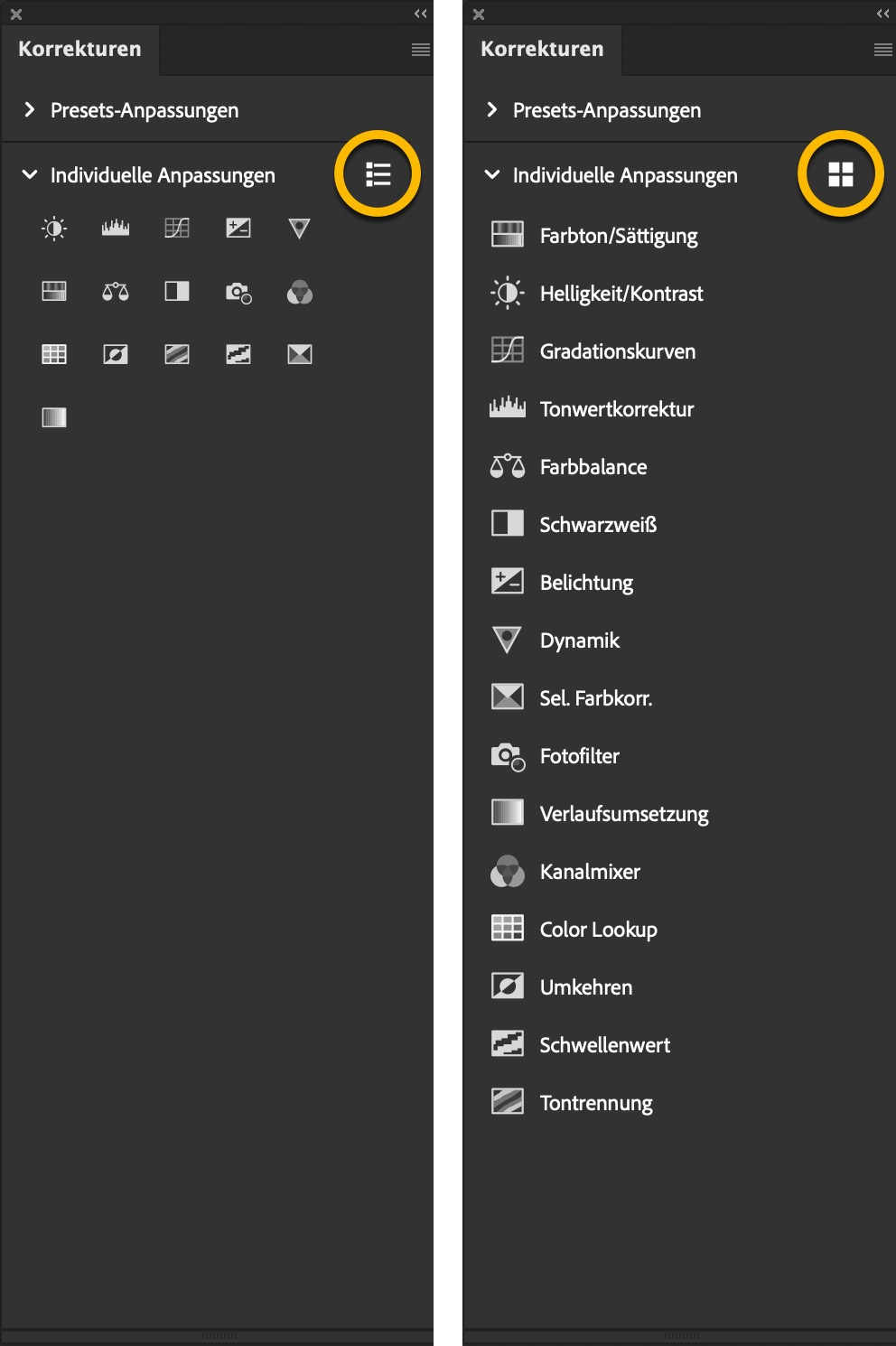Expand Presets-Anpassungen in the list-view panel

[x=492, y=109]
